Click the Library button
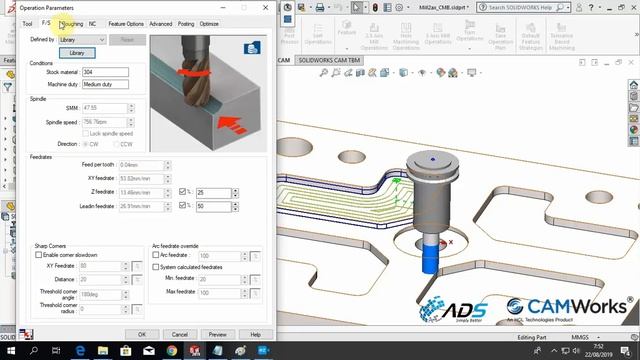This screenshot has height=360, width=640. 77,53
